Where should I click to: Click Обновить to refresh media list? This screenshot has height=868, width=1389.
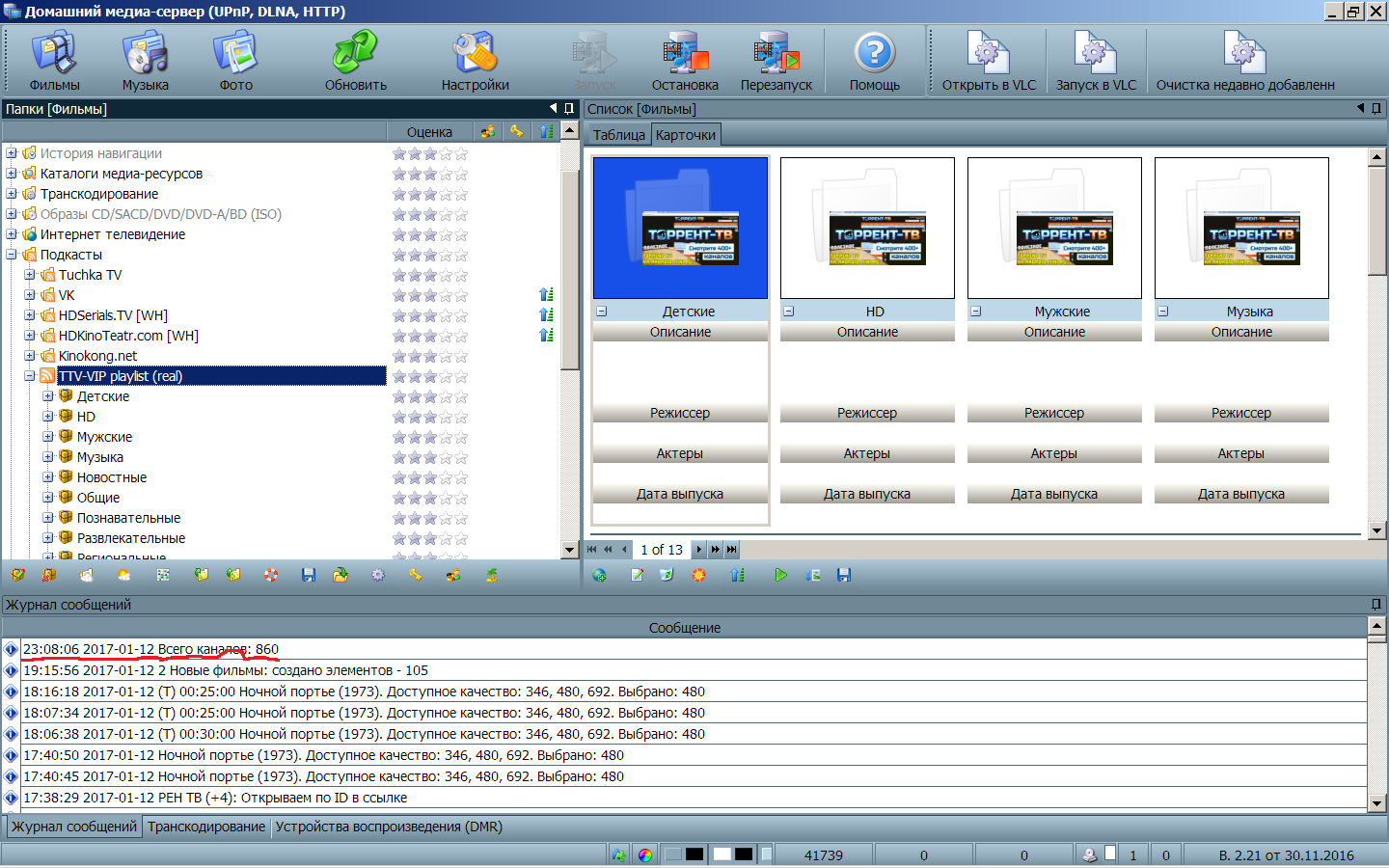click(x=355, y=62)
